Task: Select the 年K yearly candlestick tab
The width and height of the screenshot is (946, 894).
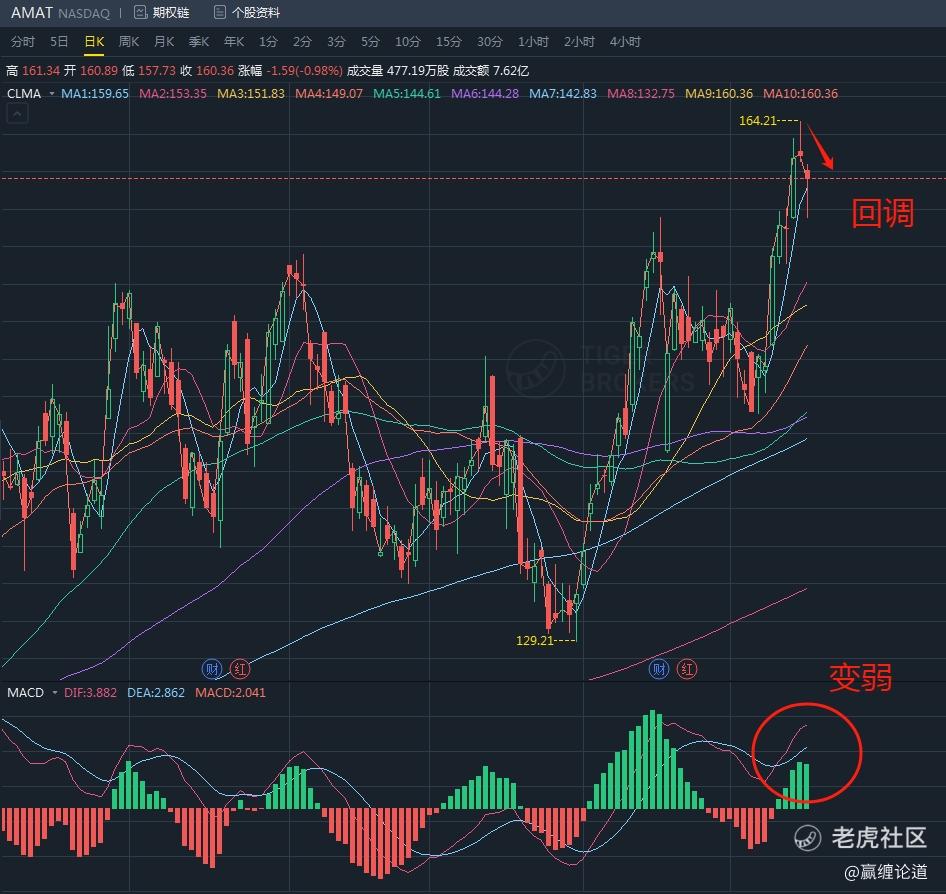Action: pyautogui.click(x=234, y=42)
